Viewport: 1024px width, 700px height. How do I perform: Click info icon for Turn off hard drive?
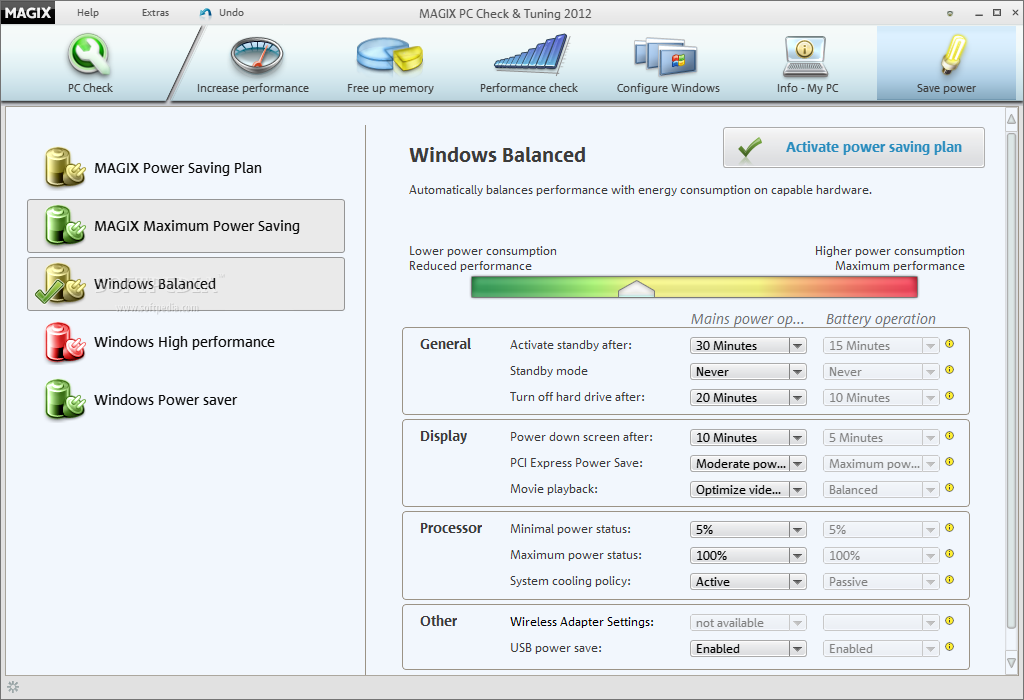[950, 396]
